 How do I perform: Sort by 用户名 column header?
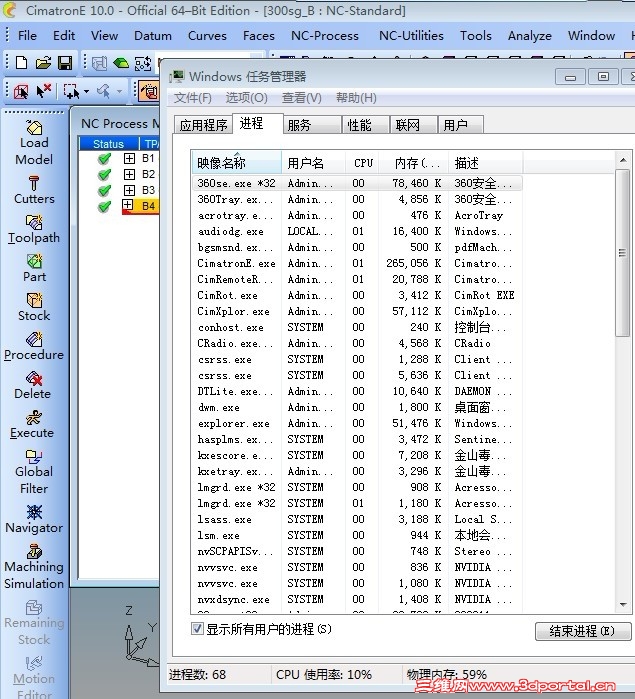point(313,163)
